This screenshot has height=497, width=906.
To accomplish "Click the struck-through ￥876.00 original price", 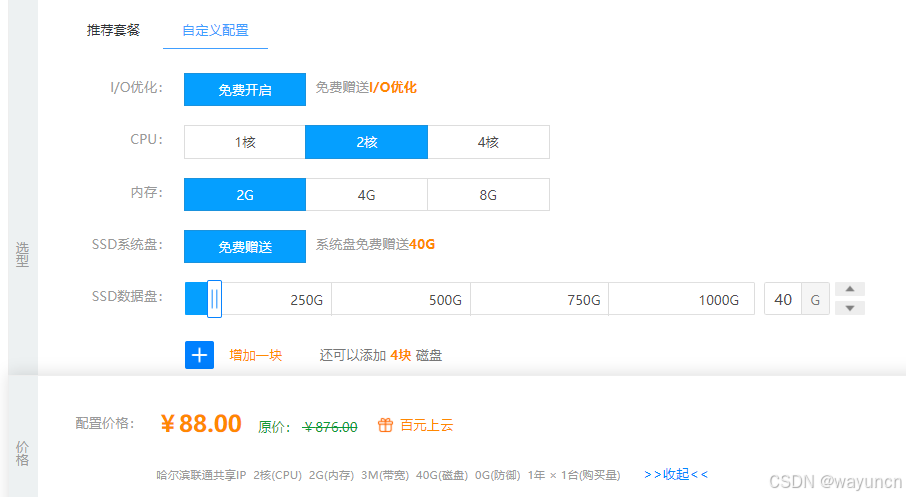I will 330,427.
